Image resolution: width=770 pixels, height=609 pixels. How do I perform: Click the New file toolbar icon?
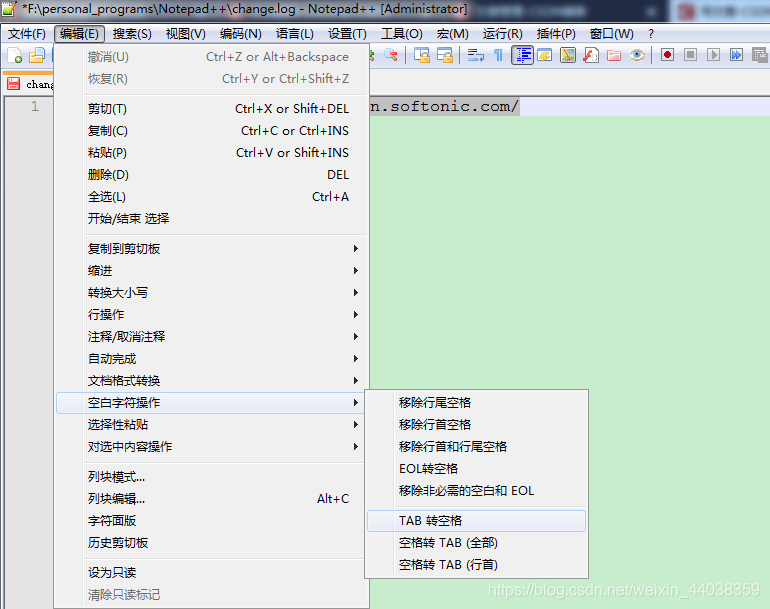[x=14, y=55]
